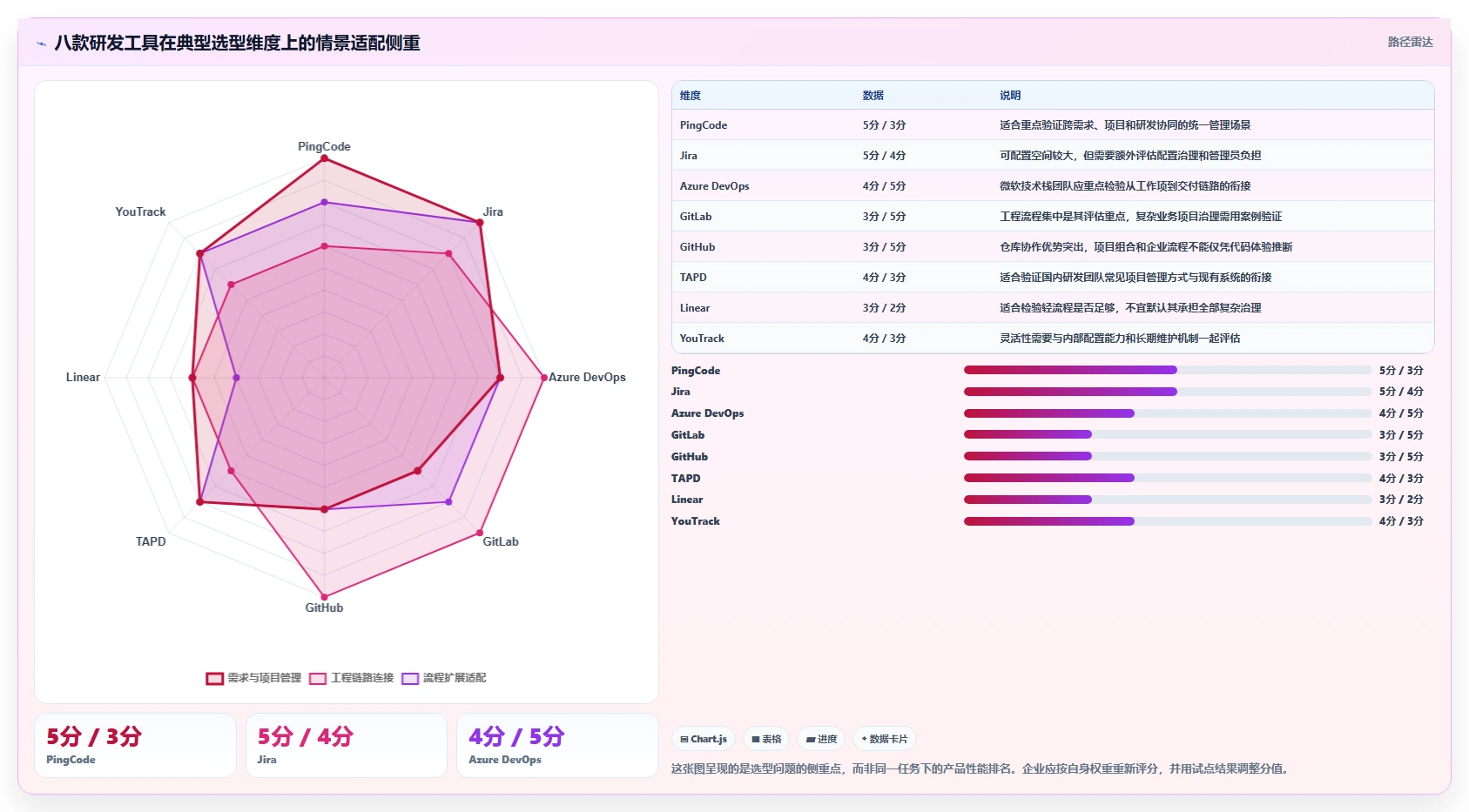This screenshot has width=1469, height=812.
Task: Click the Azure DevOps progress bar
Action: tap(1168, 413)
